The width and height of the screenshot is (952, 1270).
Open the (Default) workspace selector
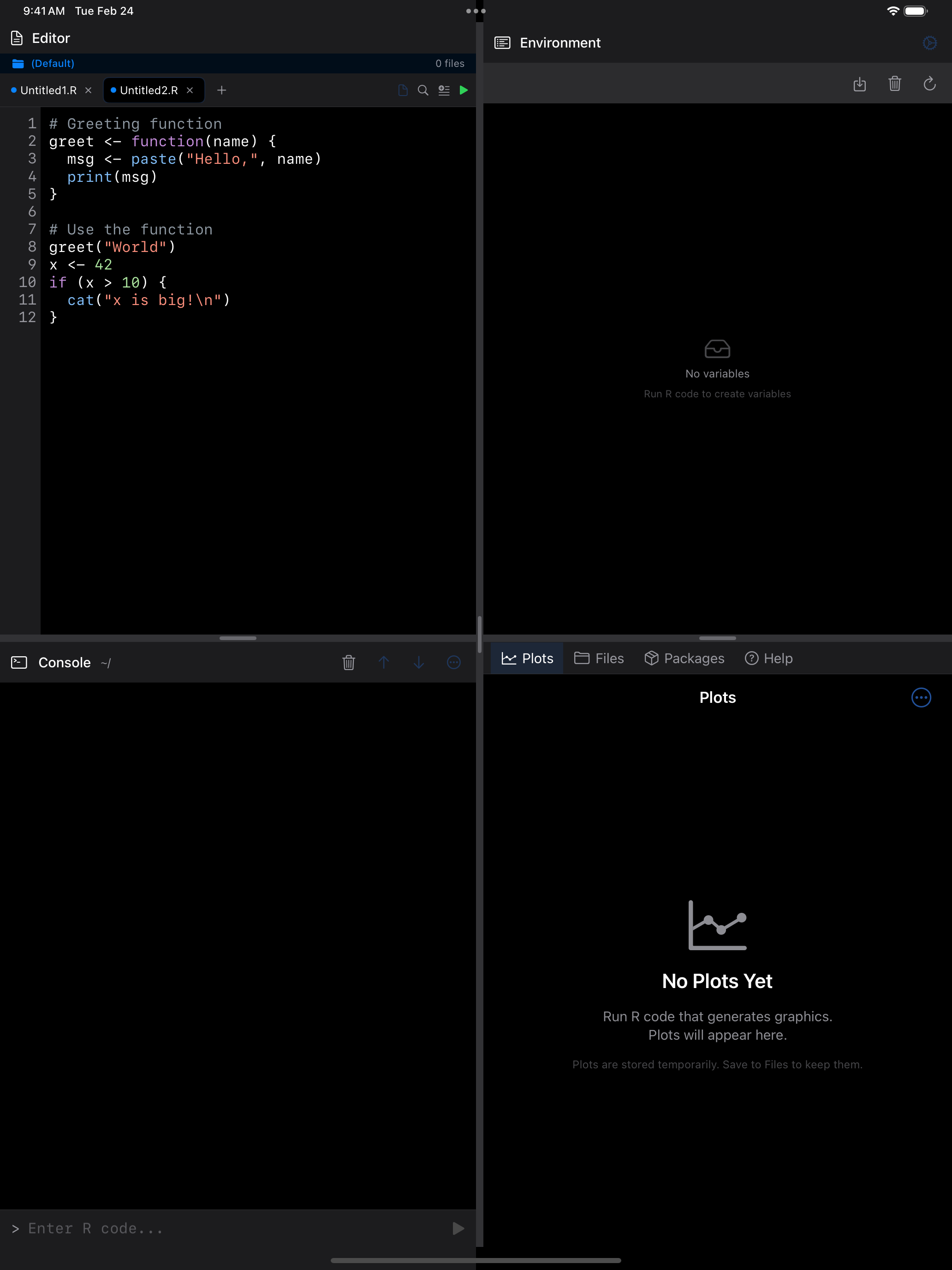pos(52,63)
